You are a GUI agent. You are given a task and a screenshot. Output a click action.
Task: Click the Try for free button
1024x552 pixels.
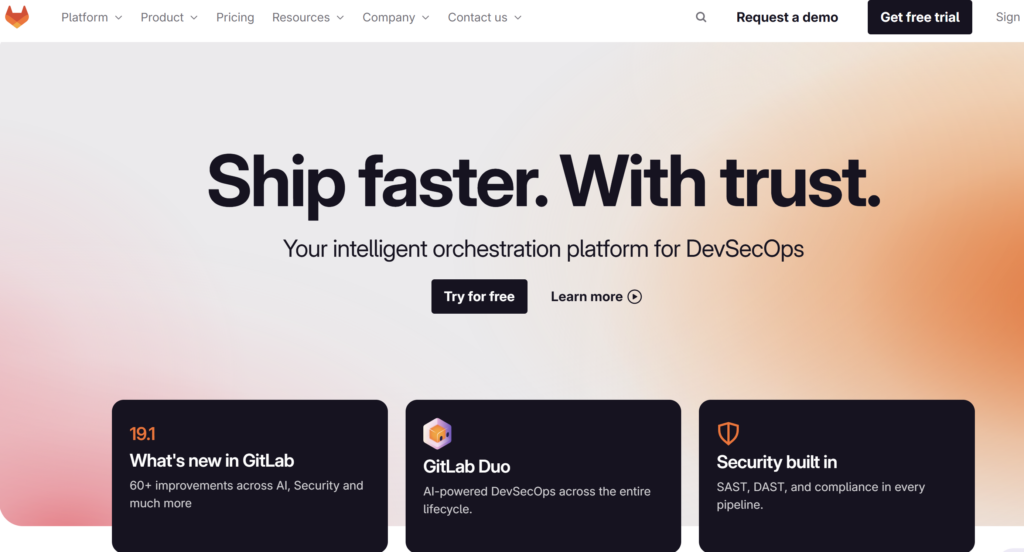coord(479,297)
